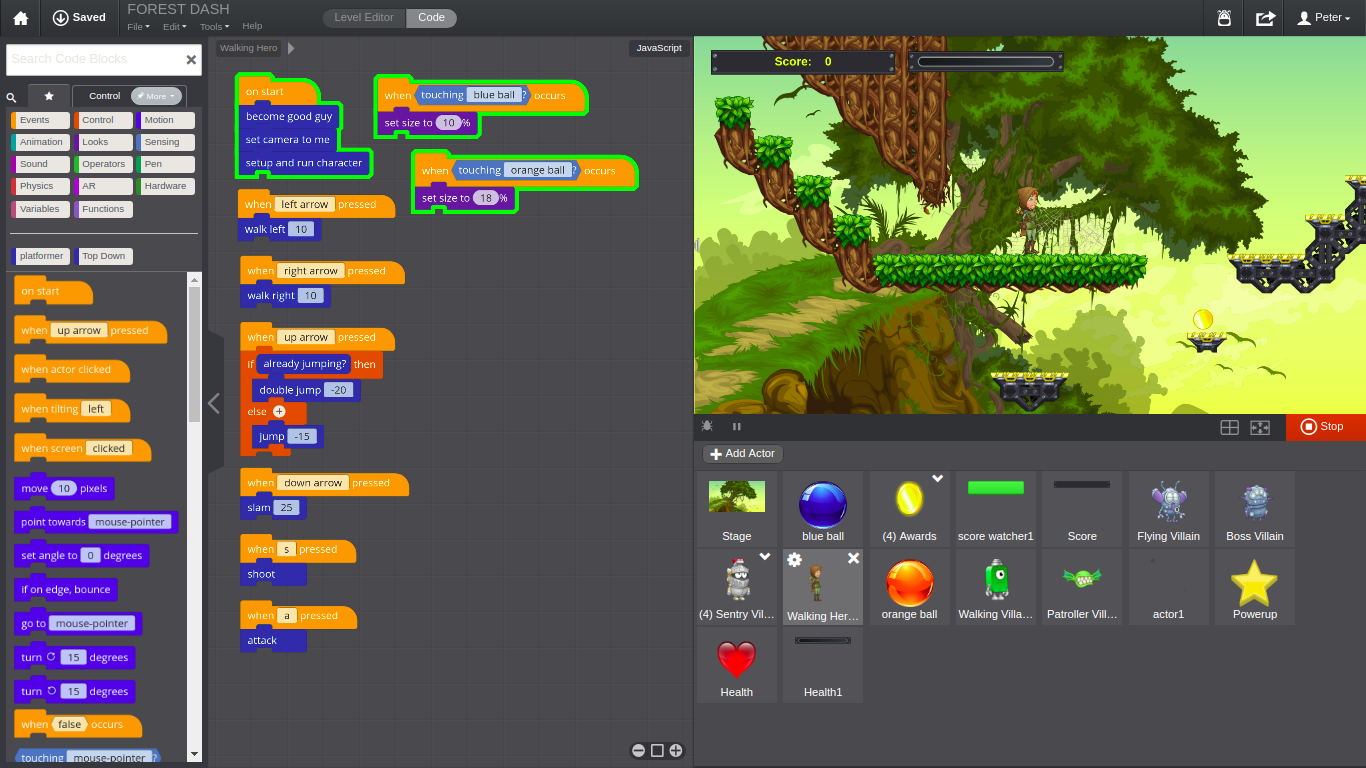Open the backpack icon in header
Screen dimensions: 1366x768
(x=1224, y=18)
